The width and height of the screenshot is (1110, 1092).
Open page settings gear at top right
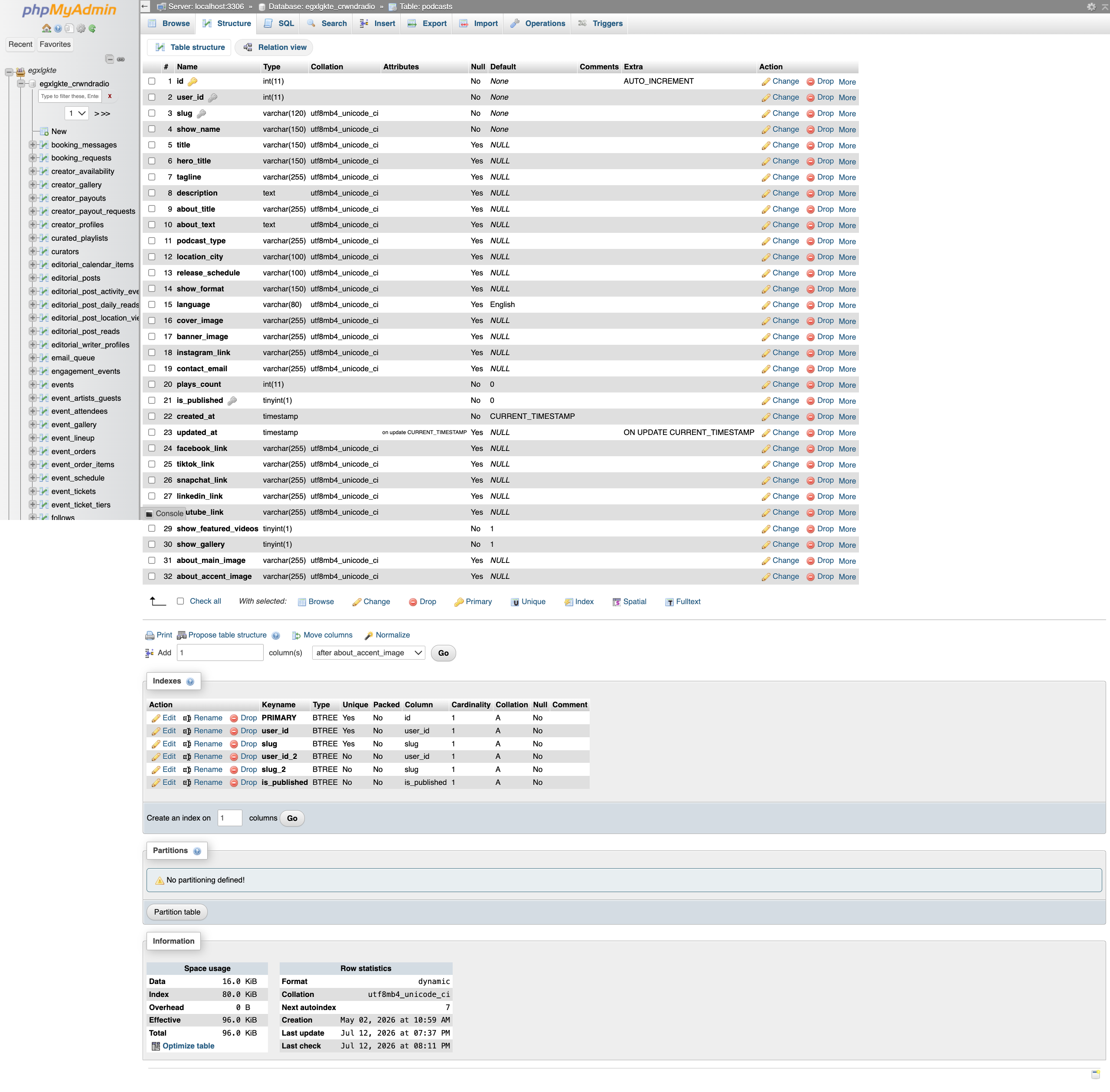coord(1091,7)
